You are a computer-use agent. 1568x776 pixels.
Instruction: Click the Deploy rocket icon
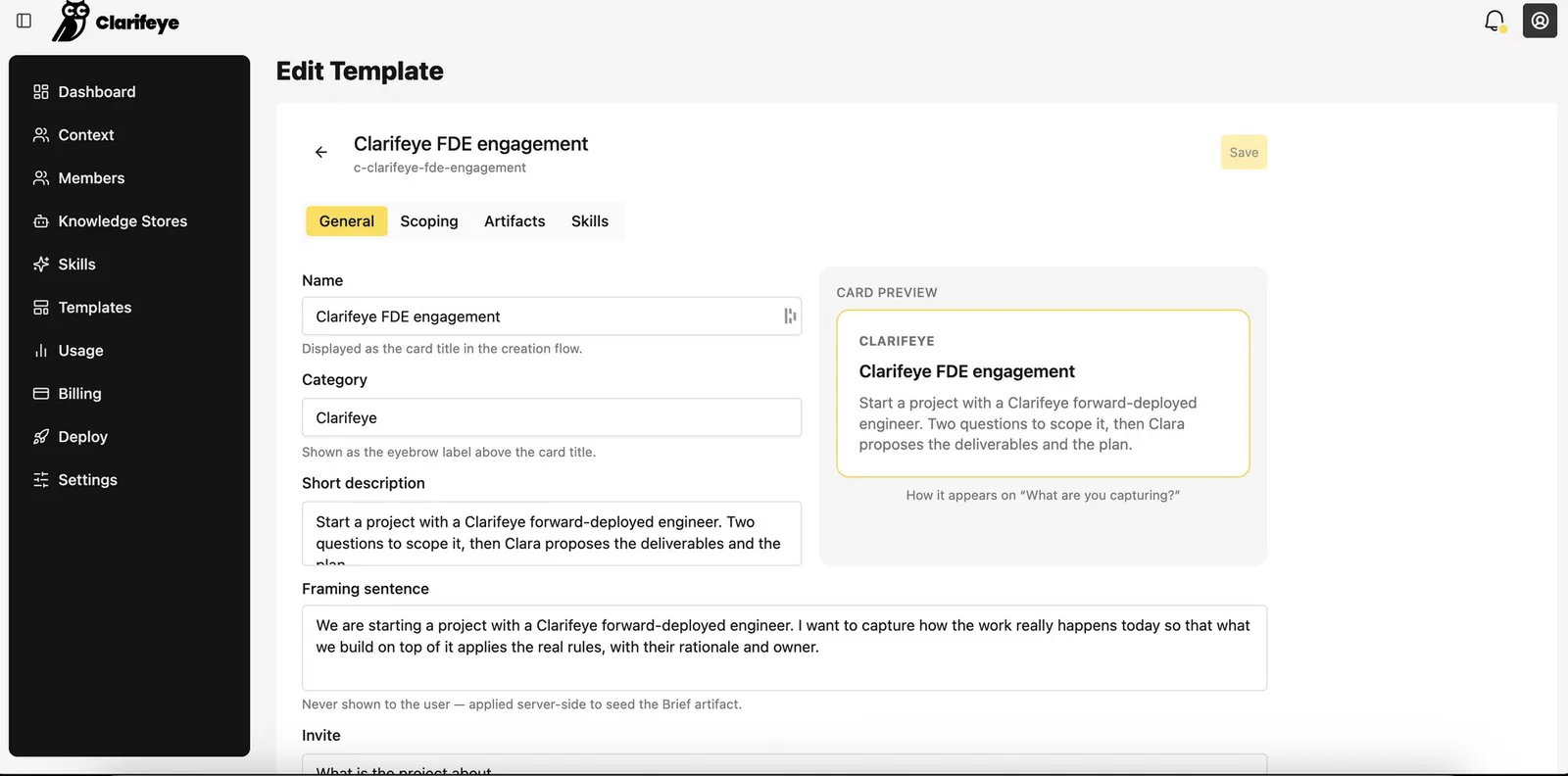[41, 437]
